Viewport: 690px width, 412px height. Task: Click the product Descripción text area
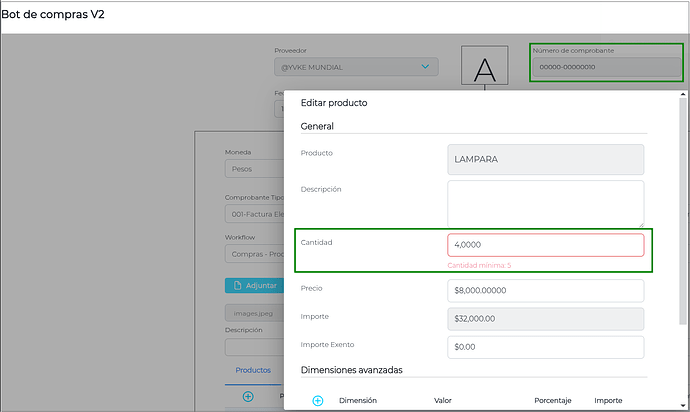(545, 203)
